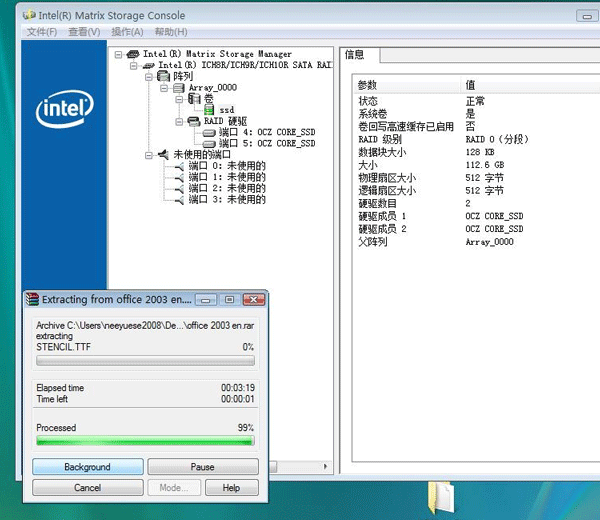Click the disk icon for 端口 5
Image resolution: width=600 pixels, height=520 pixels.
click(x=209, y=144)
